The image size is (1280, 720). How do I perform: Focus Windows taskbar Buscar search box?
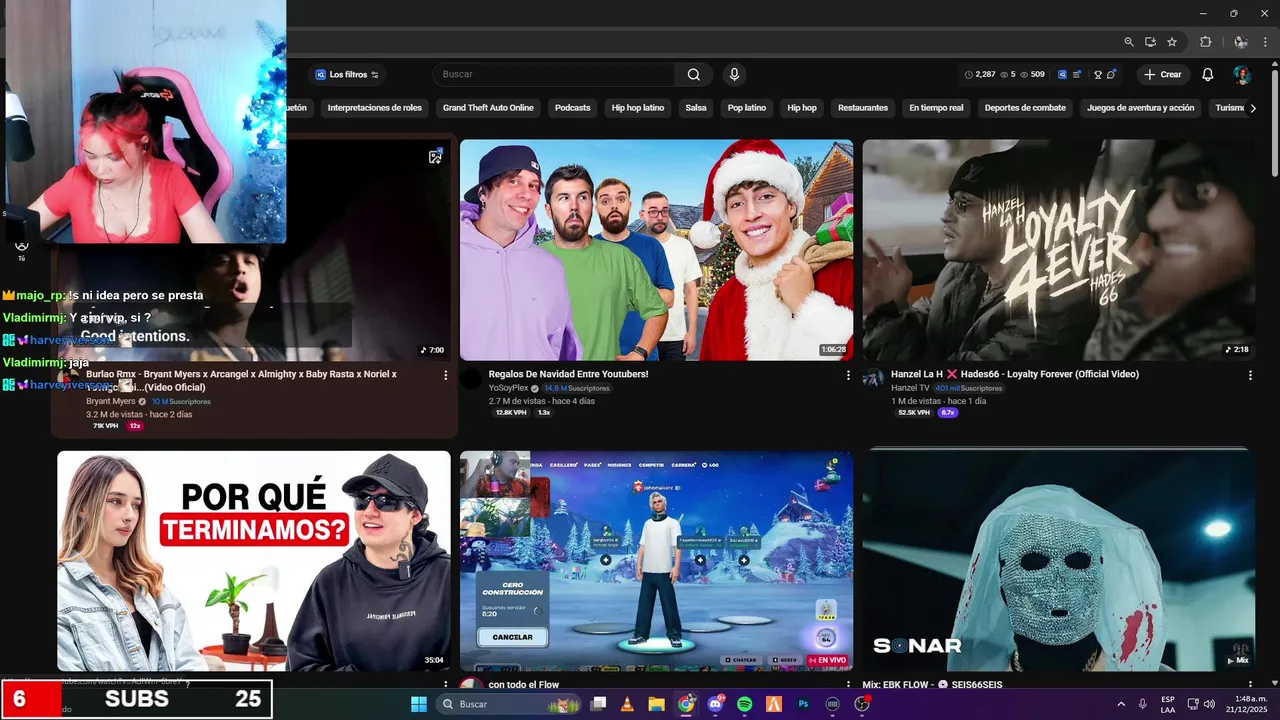point(510,704)
